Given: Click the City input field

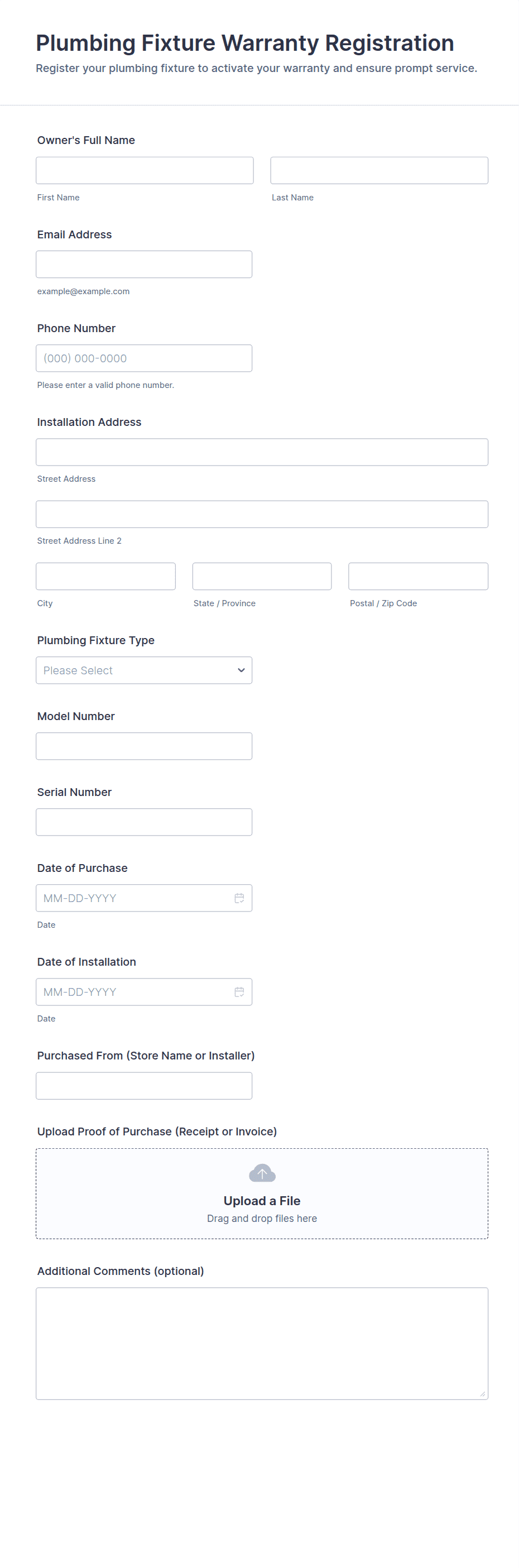Looking at the screenshot, I should (x=106, y=577).
